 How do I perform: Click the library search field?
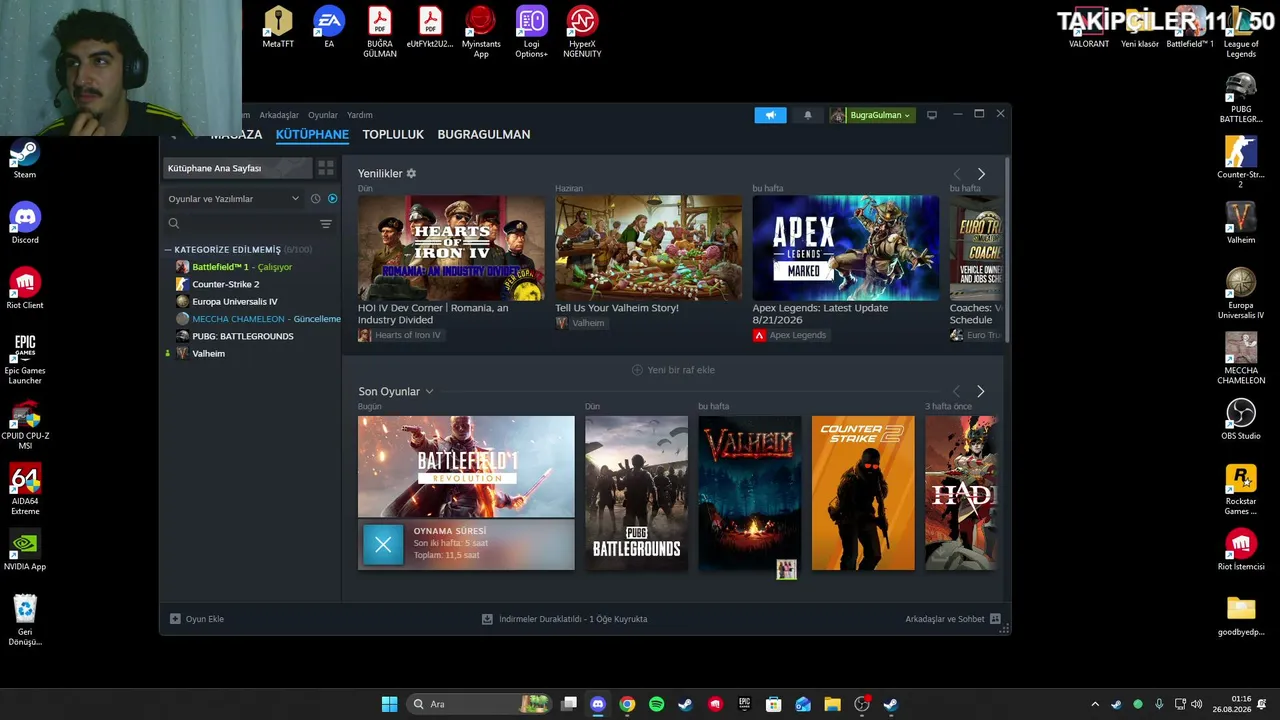pos(240,224)
